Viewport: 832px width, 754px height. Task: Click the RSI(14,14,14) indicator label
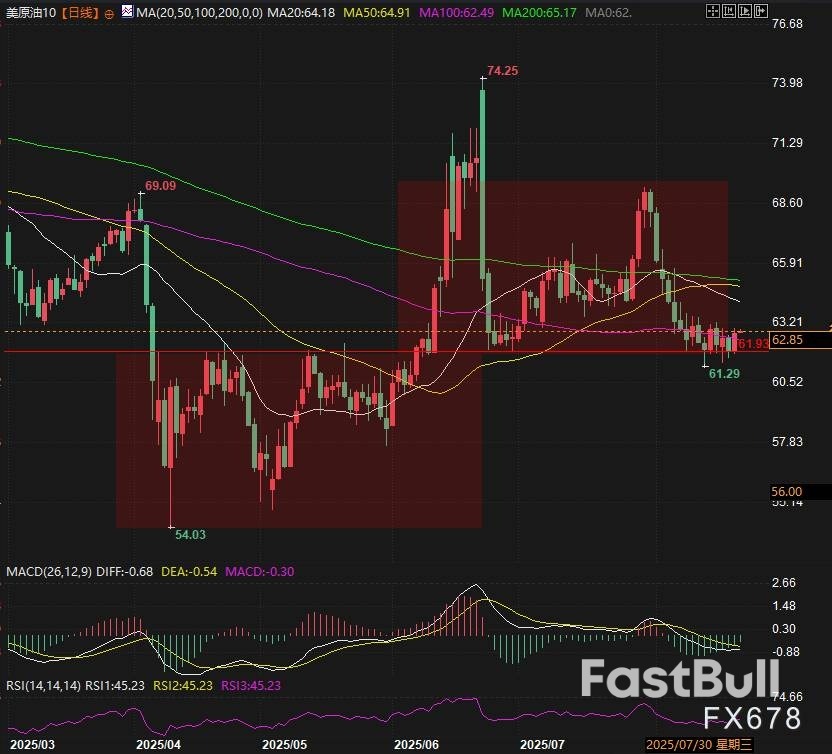pyautogui.click(x=43, y=686)
